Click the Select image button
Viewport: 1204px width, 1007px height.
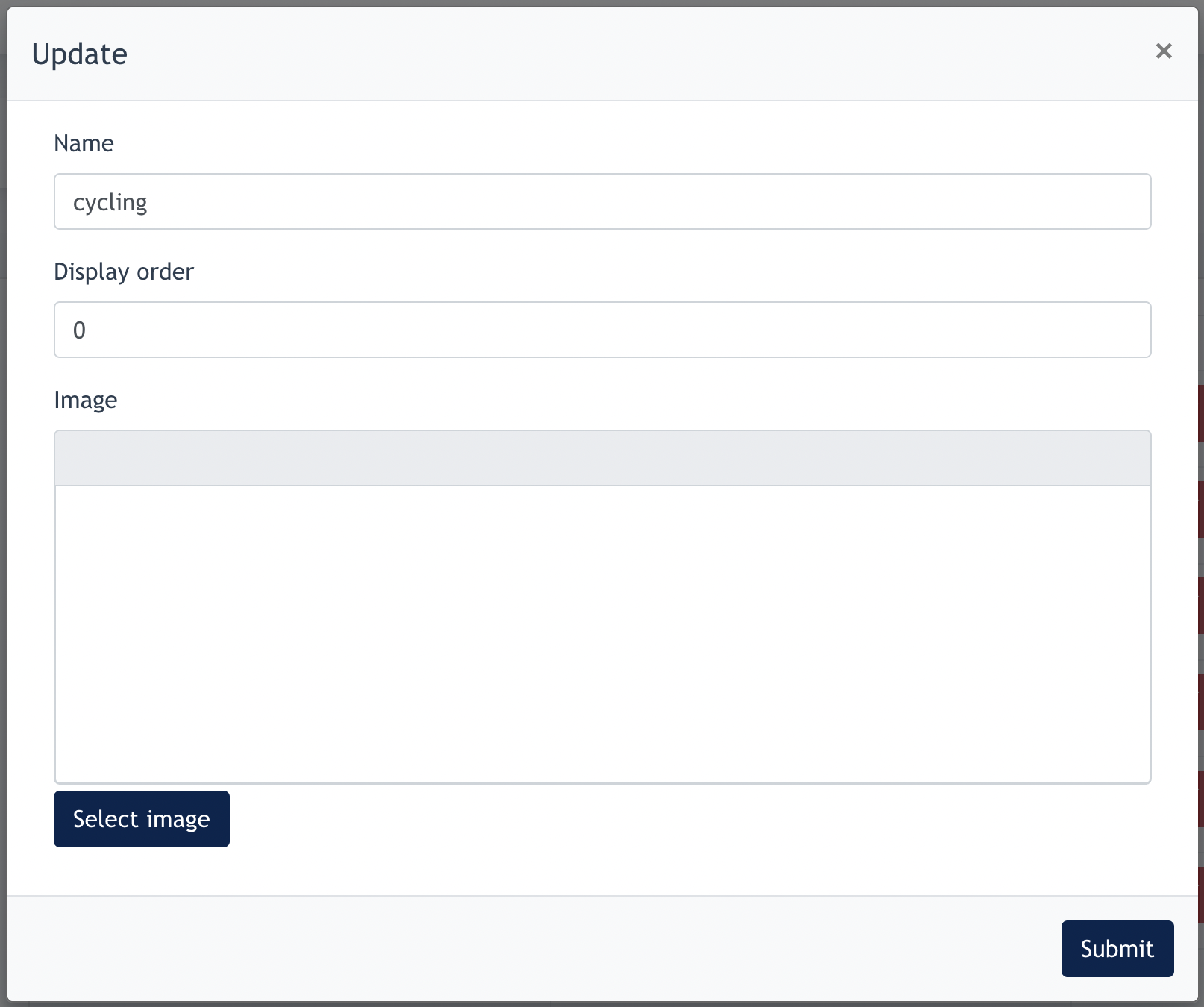[142, 819]
